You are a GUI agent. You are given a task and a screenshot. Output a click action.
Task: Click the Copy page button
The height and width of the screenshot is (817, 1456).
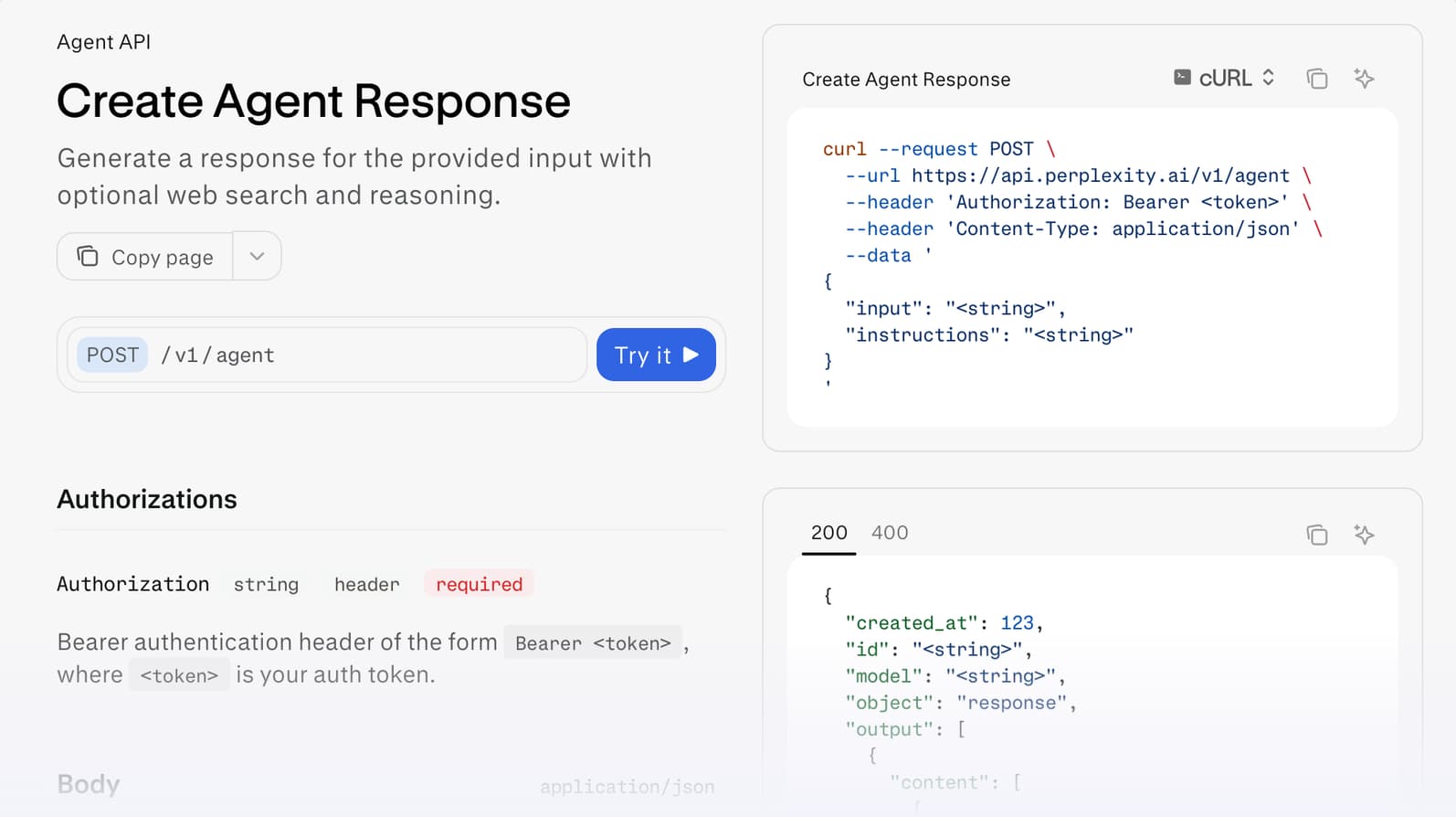click(x=145, y=256)
